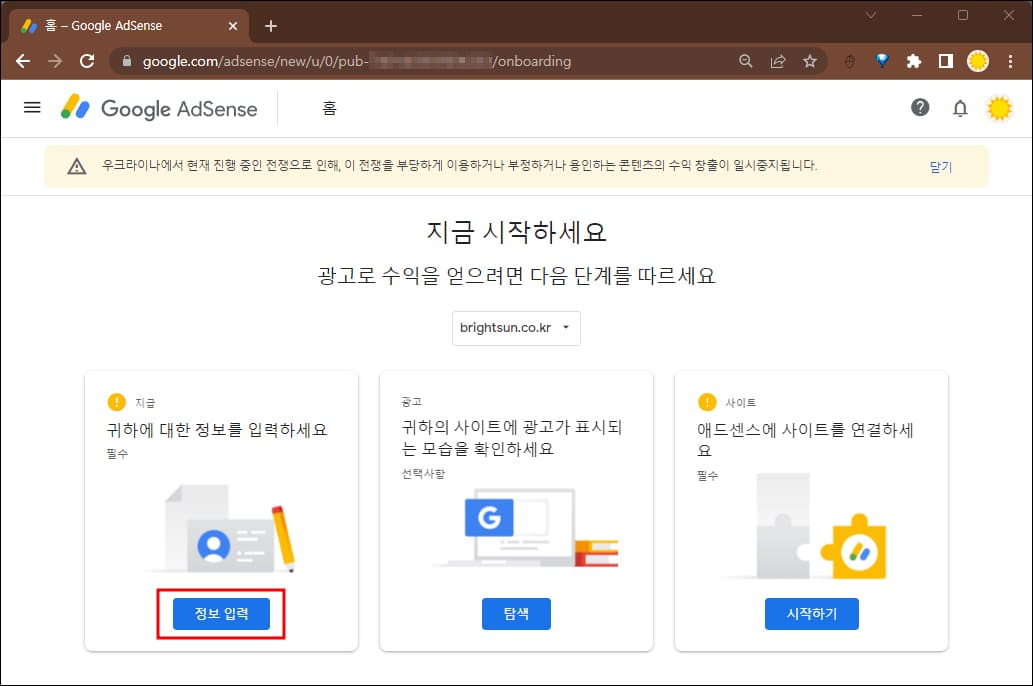The height and width of the screenshot is (686, 1033).
Task: Click the 시작하기 button
Action: 812,614
